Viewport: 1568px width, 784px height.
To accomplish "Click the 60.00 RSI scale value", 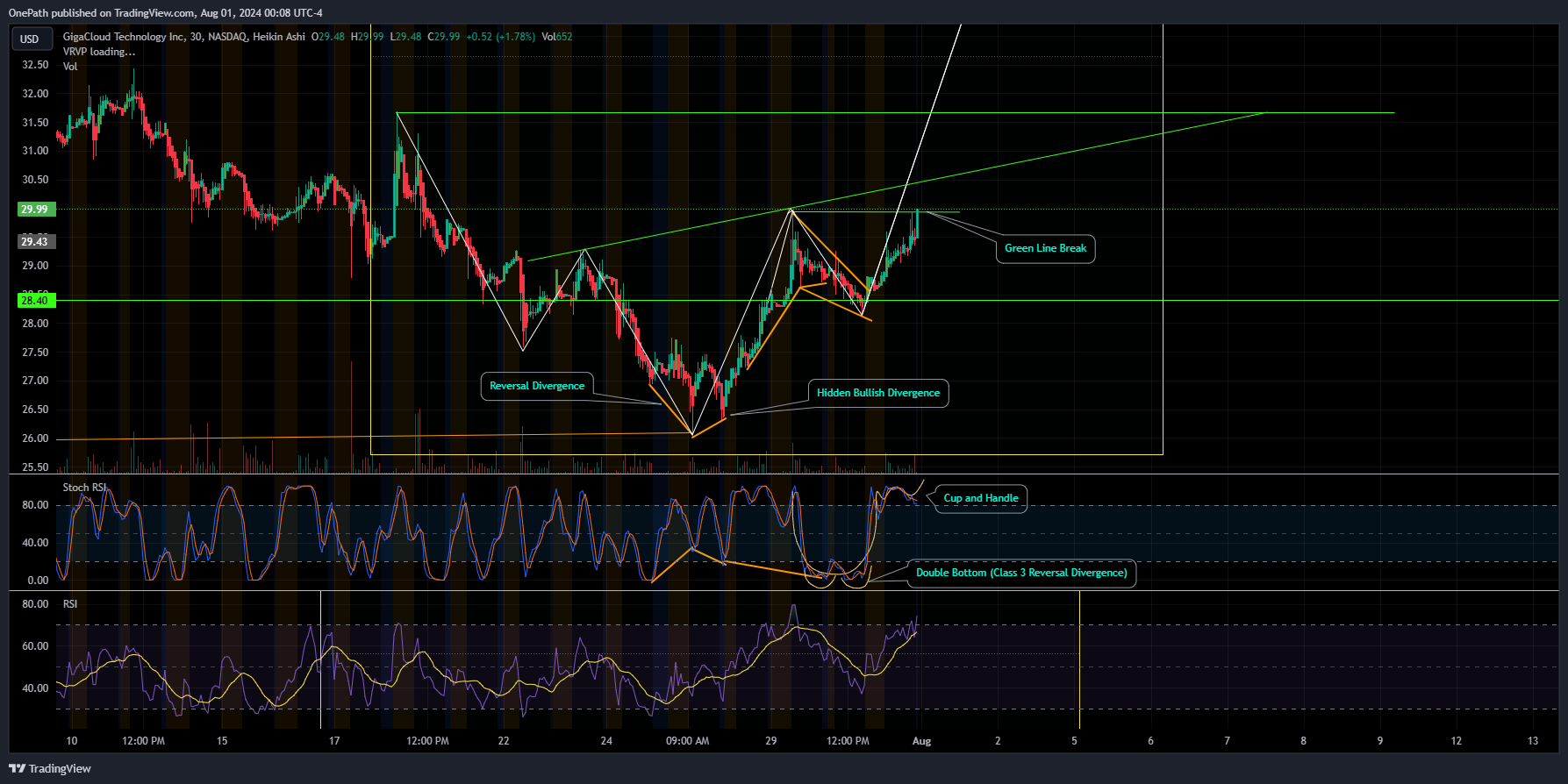I will click(x=35, y=646).
